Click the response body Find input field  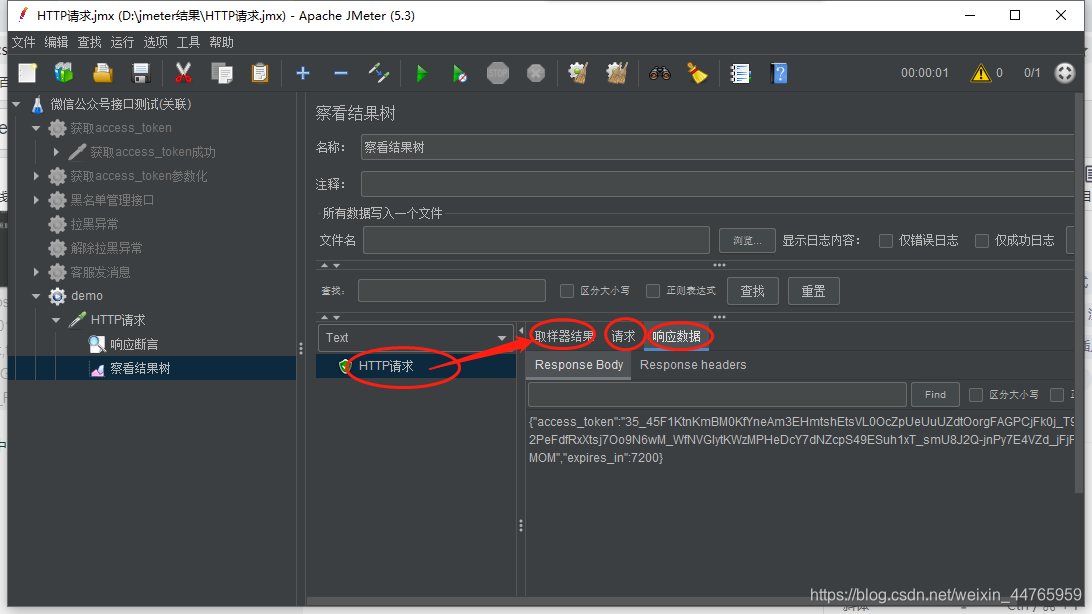[x=717, y=395]
